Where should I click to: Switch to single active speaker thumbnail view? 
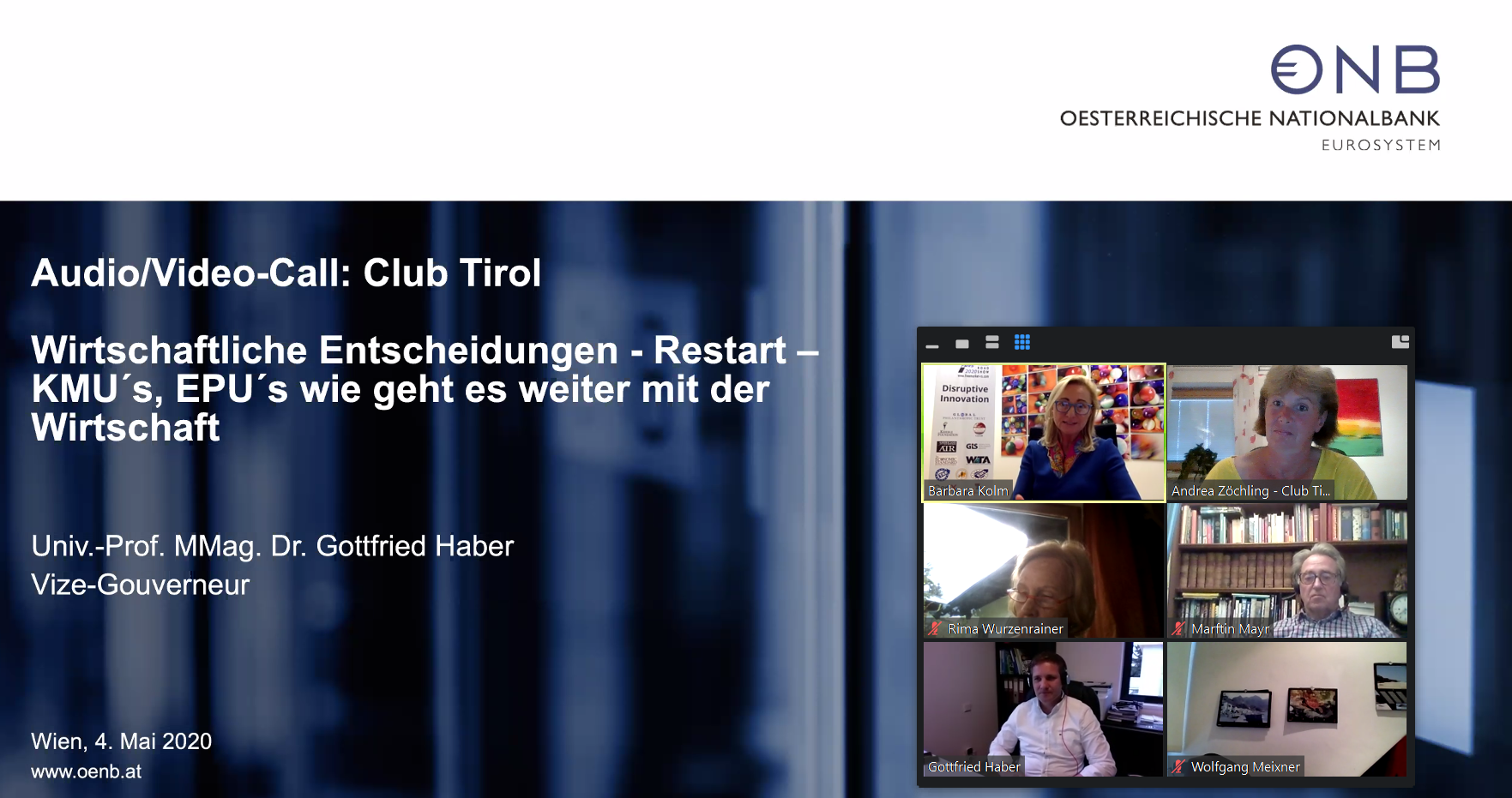[x=962, y=344]
